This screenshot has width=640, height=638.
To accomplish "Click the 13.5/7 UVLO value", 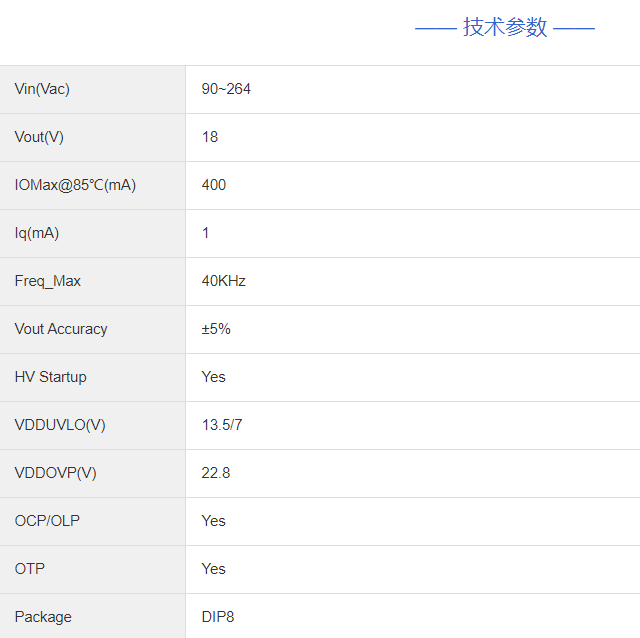I will click(x=222, y=425).
